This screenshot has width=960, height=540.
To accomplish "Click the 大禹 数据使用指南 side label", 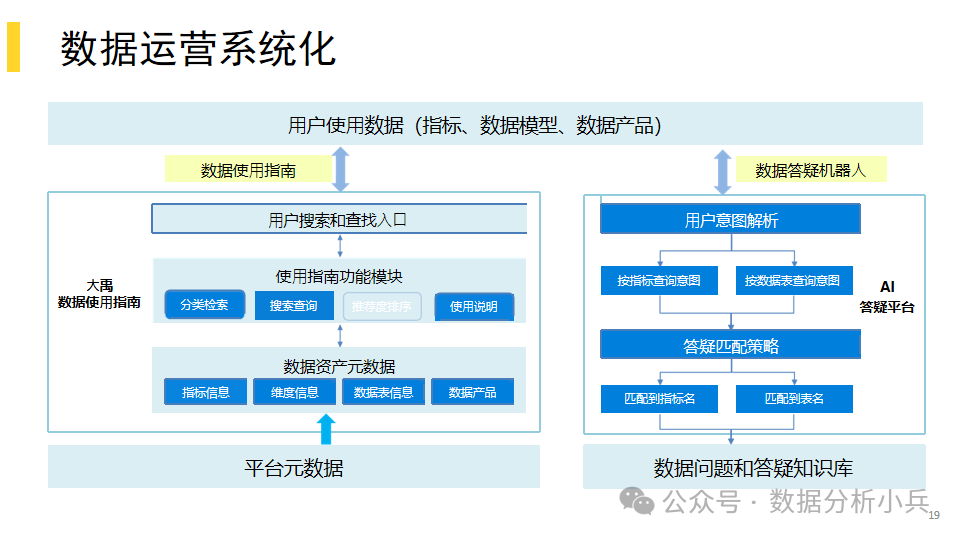I will tap(99, 294).
